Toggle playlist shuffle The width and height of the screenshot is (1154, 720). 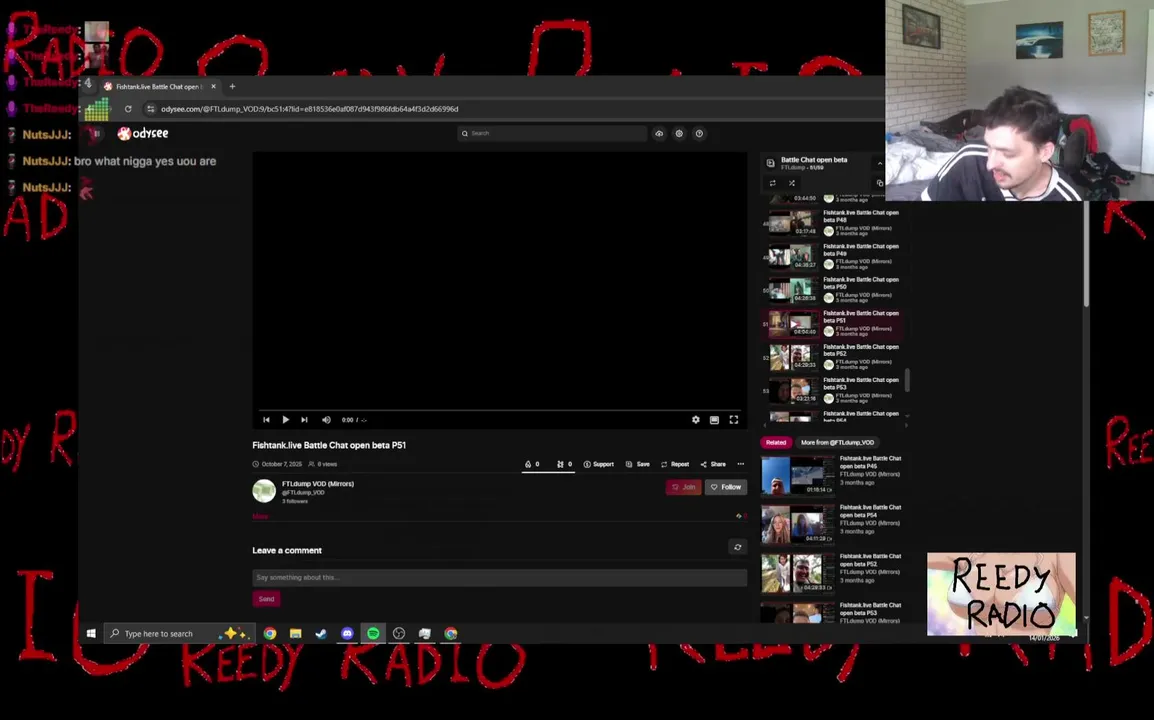click(792, 183)
